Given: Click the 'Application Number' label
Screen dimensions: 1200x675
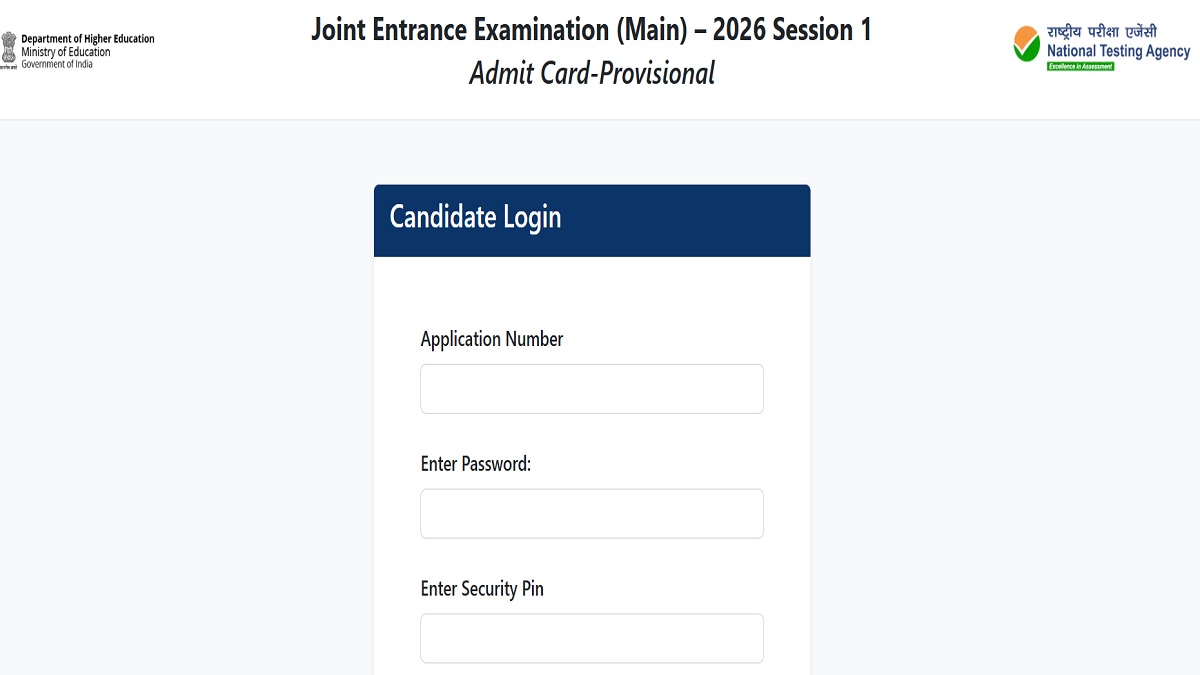Looking at the screenshot, I should 492,339.
